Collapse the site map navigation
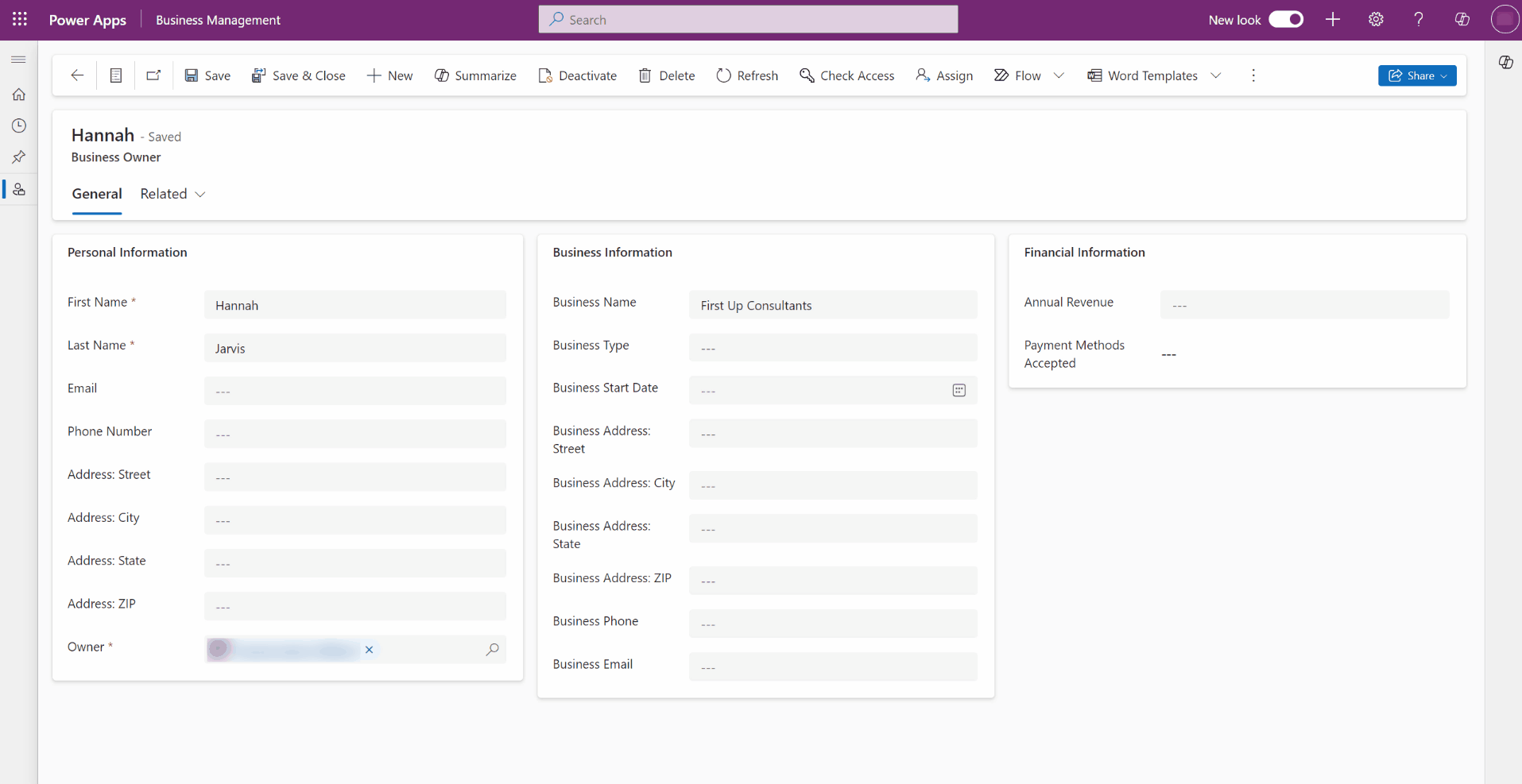Image resolution: width=1522 pixels, height=784 pixels. pos(19,60)
